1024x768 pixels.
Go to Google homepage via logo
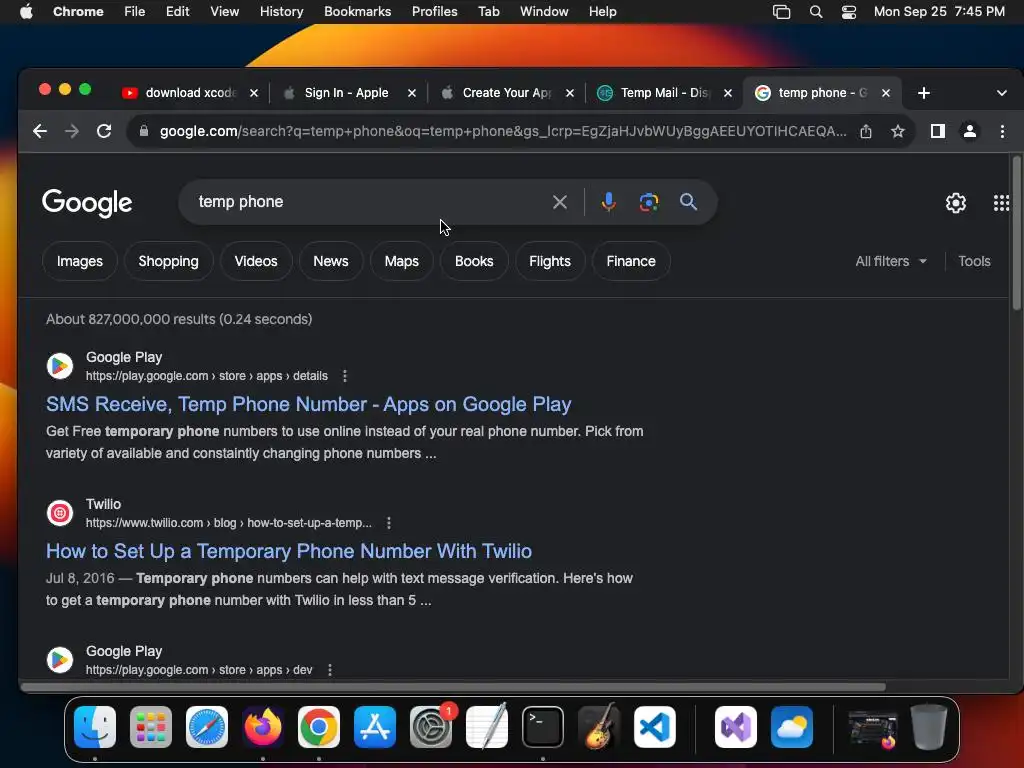[87, 203]
